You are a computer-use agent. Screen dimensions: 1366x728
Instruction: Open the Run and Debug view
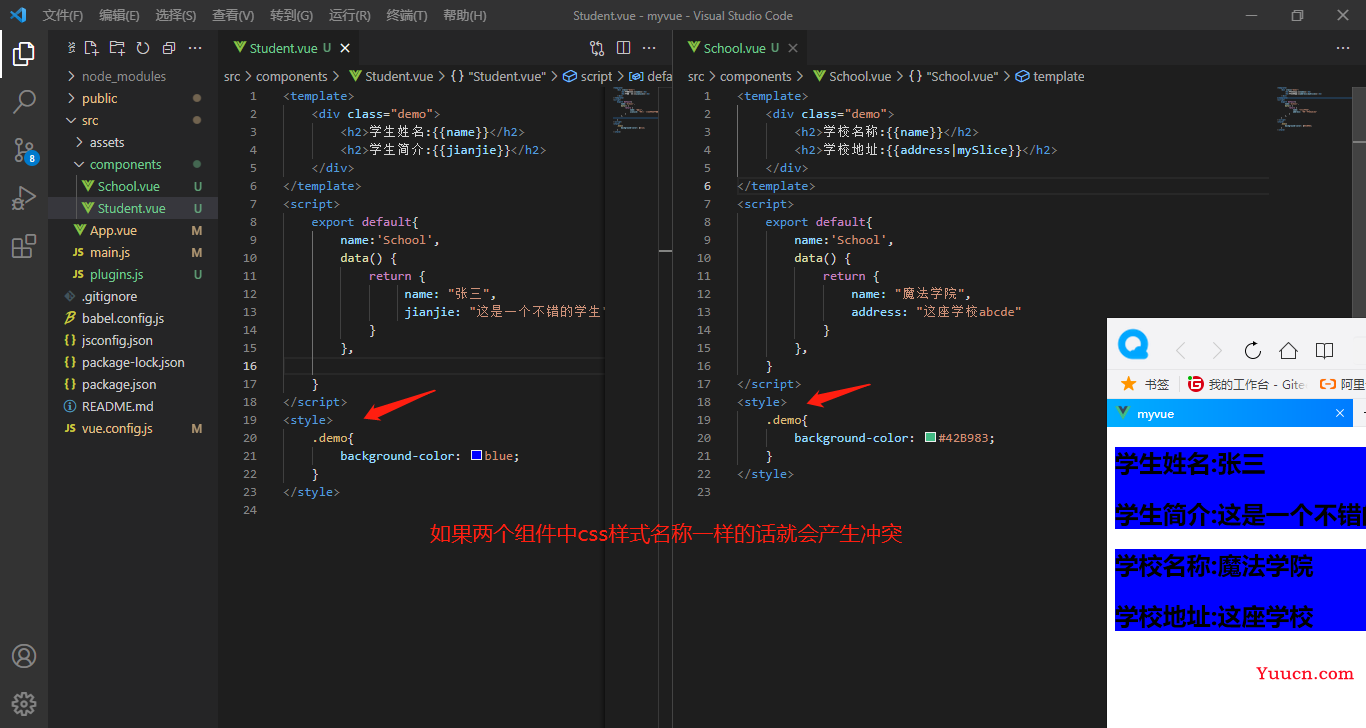coord(24,198)
